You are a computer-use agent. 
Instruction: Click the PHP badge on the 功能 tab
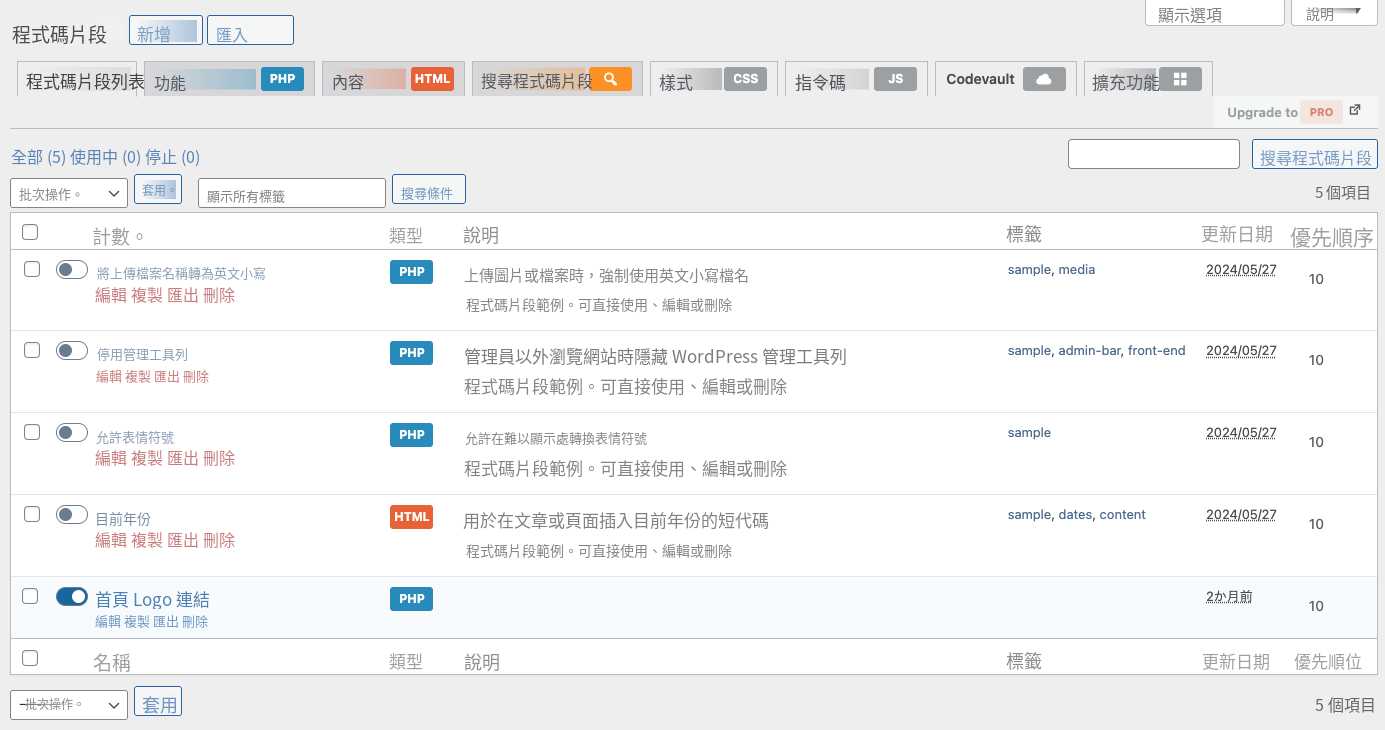tap(282, 79)
